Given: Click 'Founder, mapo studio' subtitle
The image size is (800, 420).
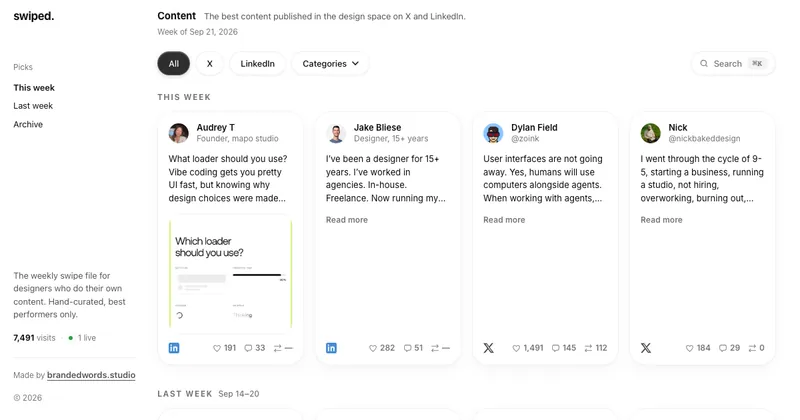Looking at the screenshot, I should [238, 138].
